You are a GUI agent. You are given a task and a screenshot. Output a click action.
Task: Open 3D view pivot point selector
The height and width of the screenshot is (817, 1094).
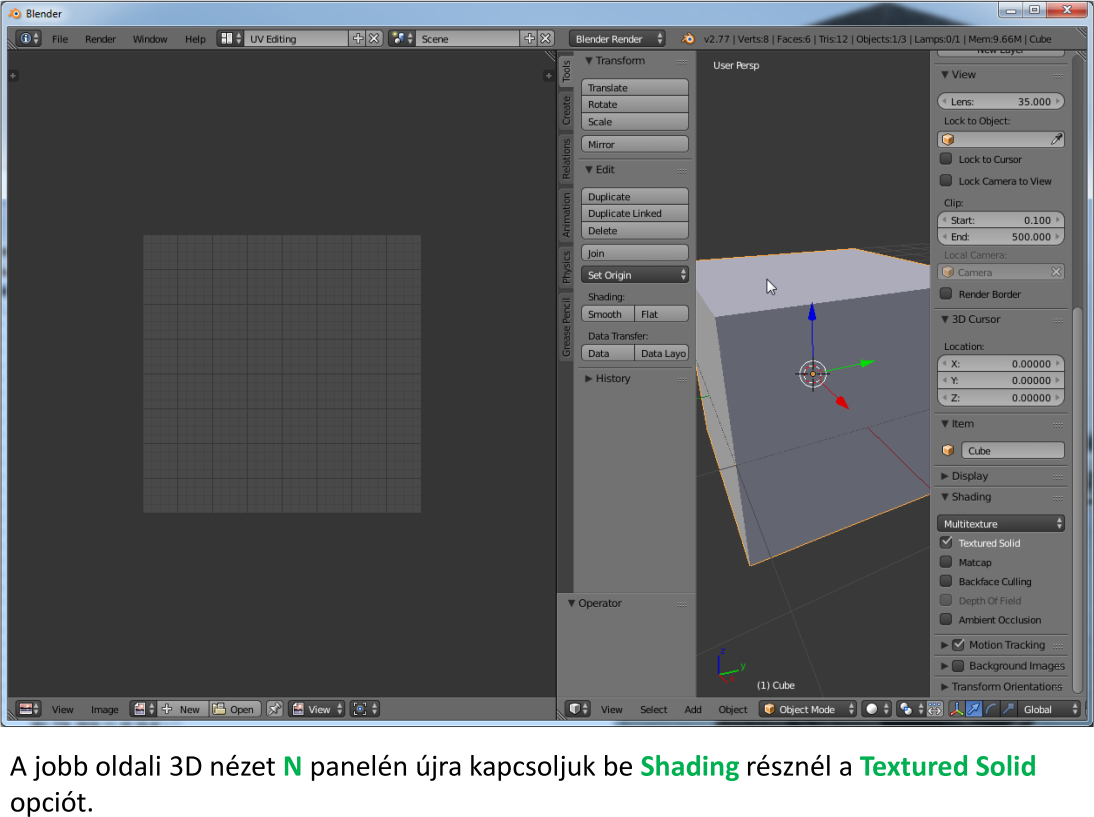click(909, 709)
